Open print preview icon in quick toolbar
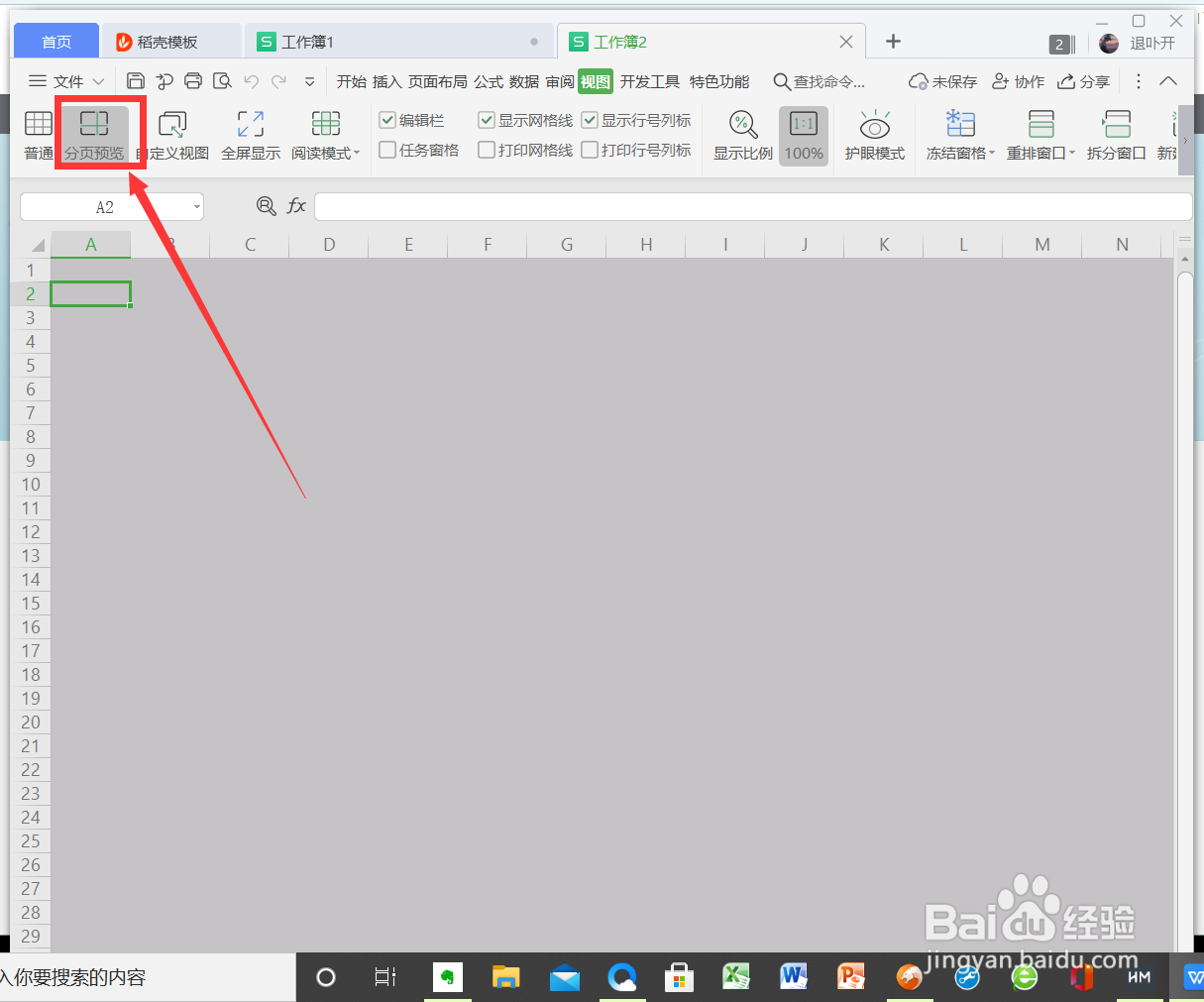This screenshot has height=1002, width=1204. 223,81
